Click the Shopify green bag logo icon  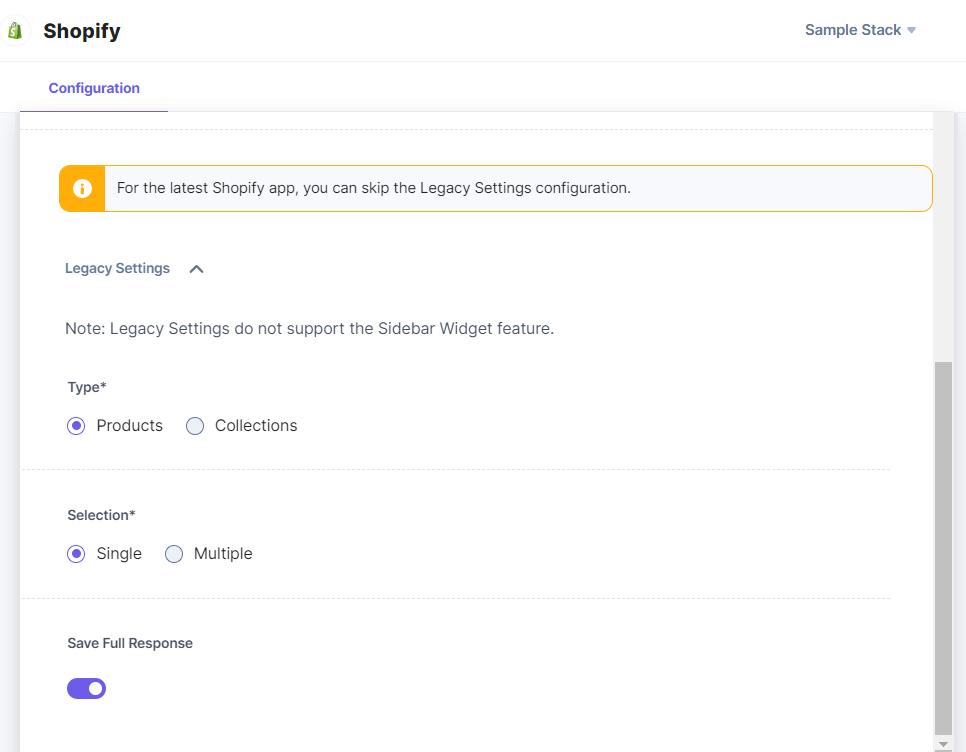[x=15, y=30]
